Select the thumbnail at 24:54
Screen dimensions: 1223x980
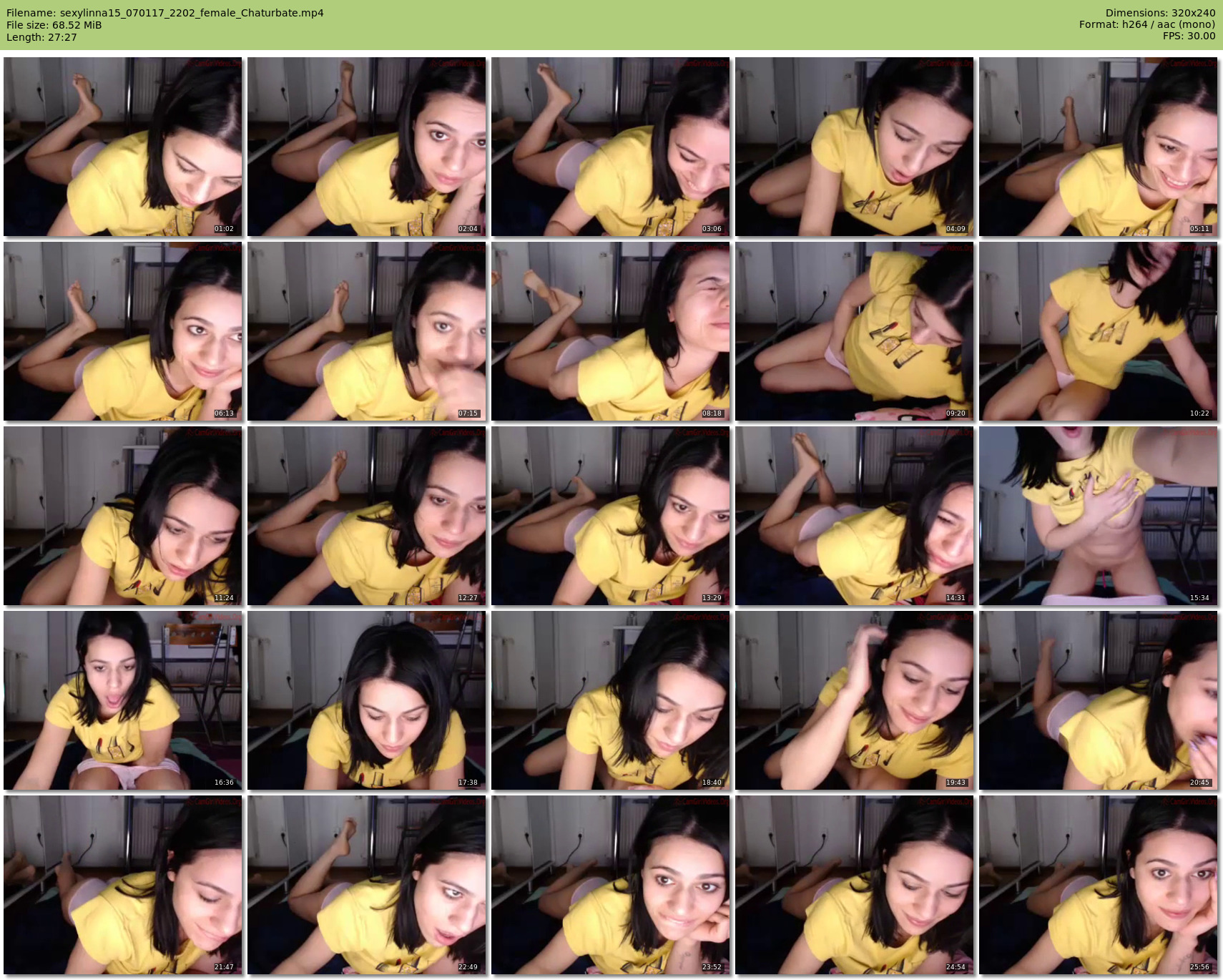[x=855, y=885]
